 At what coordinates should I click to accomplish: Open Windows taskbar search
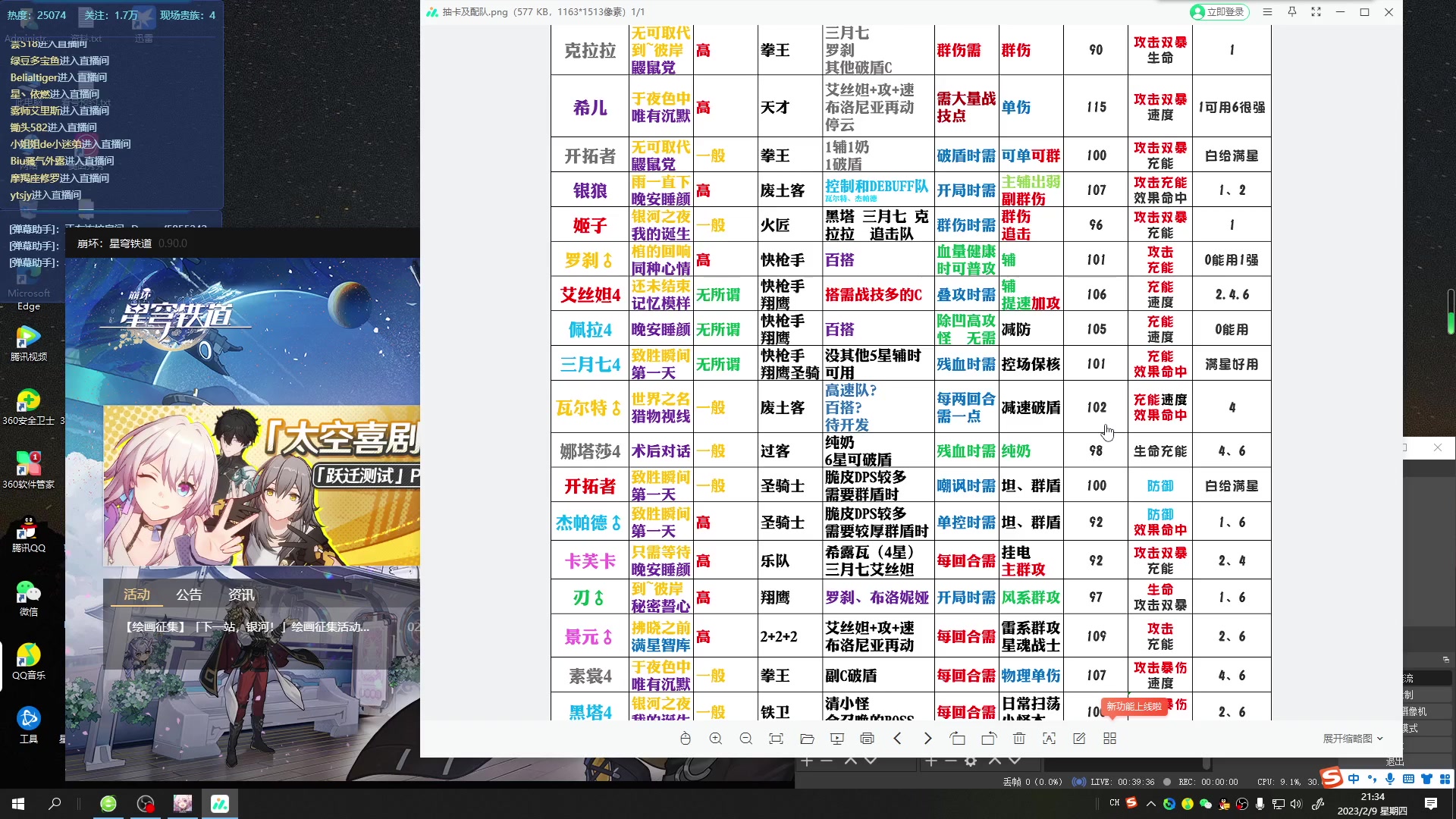pos(55,804)
